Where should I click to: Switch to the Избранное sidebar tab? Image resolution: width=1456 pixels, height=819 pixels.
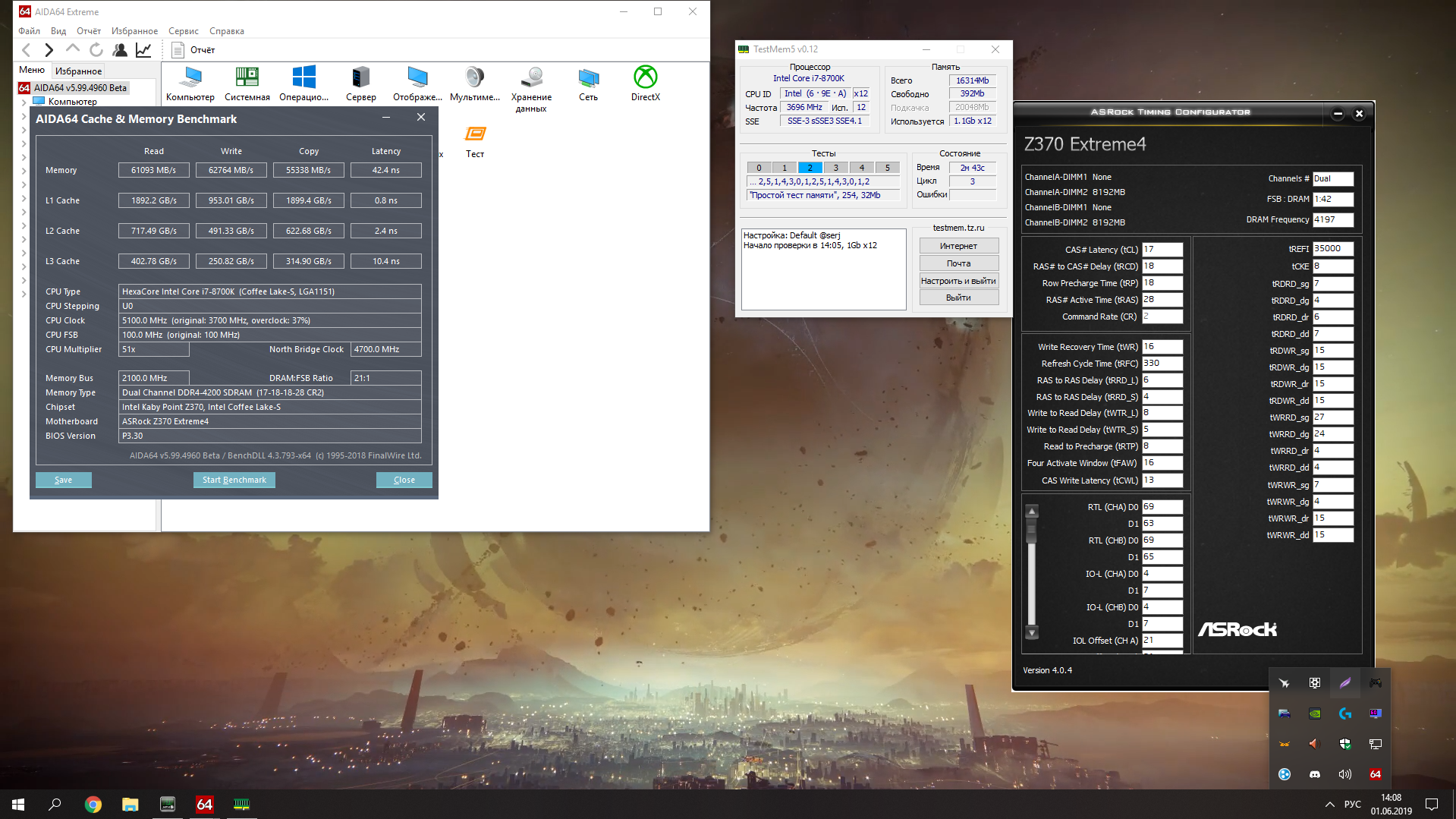78,71
